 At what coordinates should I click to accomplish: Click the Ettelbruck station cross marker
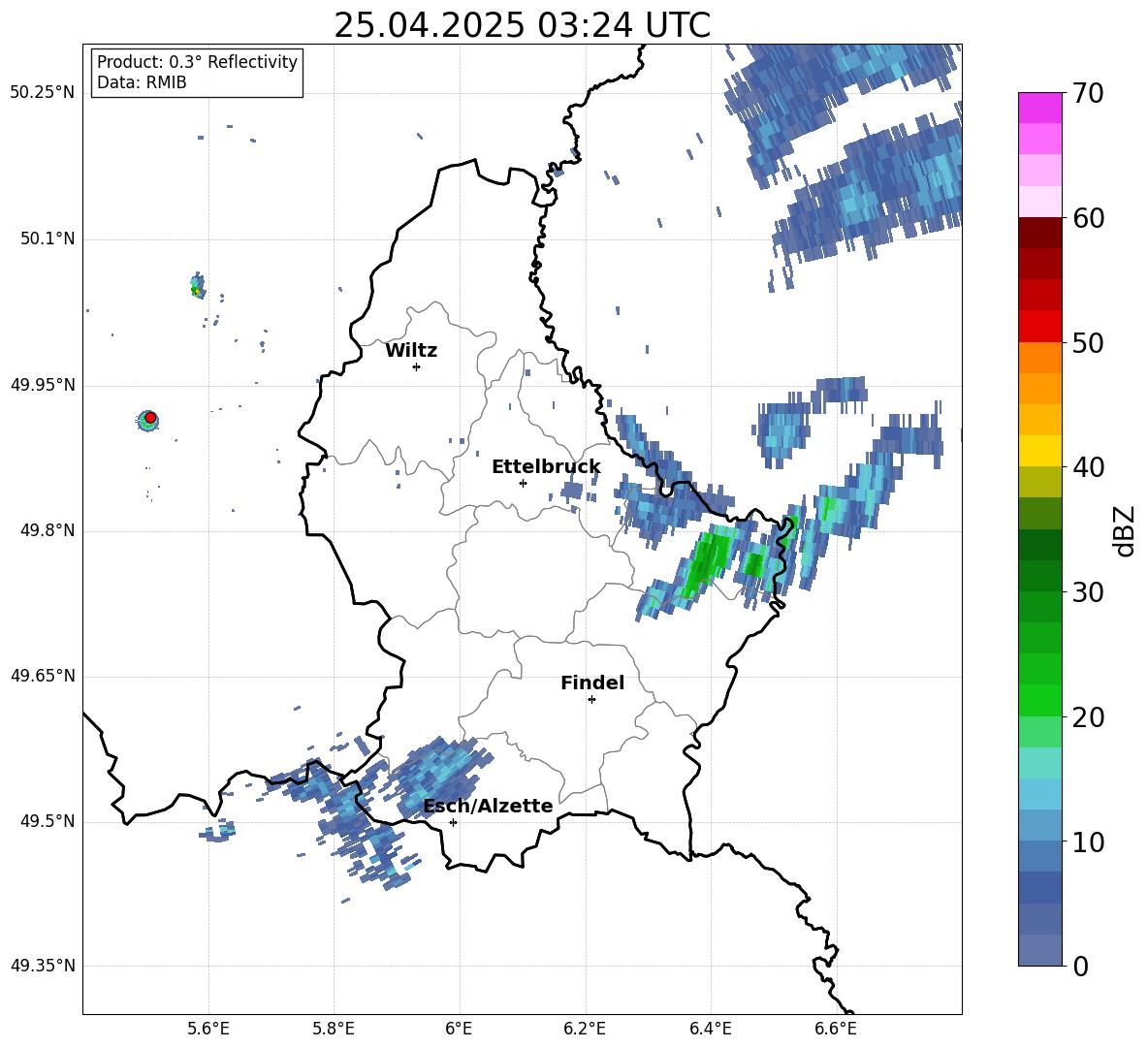[x=523, y=483]
